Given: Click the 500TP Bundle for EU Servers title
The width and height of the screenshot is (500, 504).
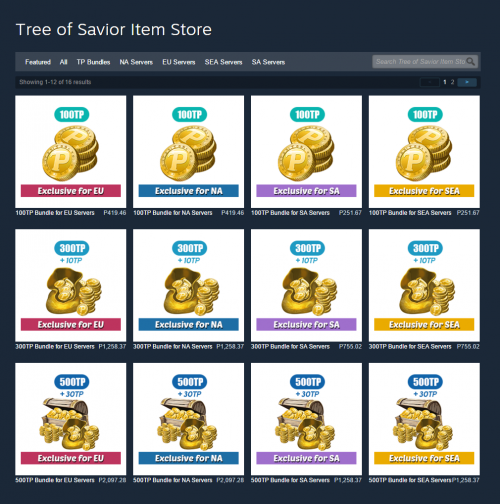Looking at the screenshot, I should (x=55, y=480).
